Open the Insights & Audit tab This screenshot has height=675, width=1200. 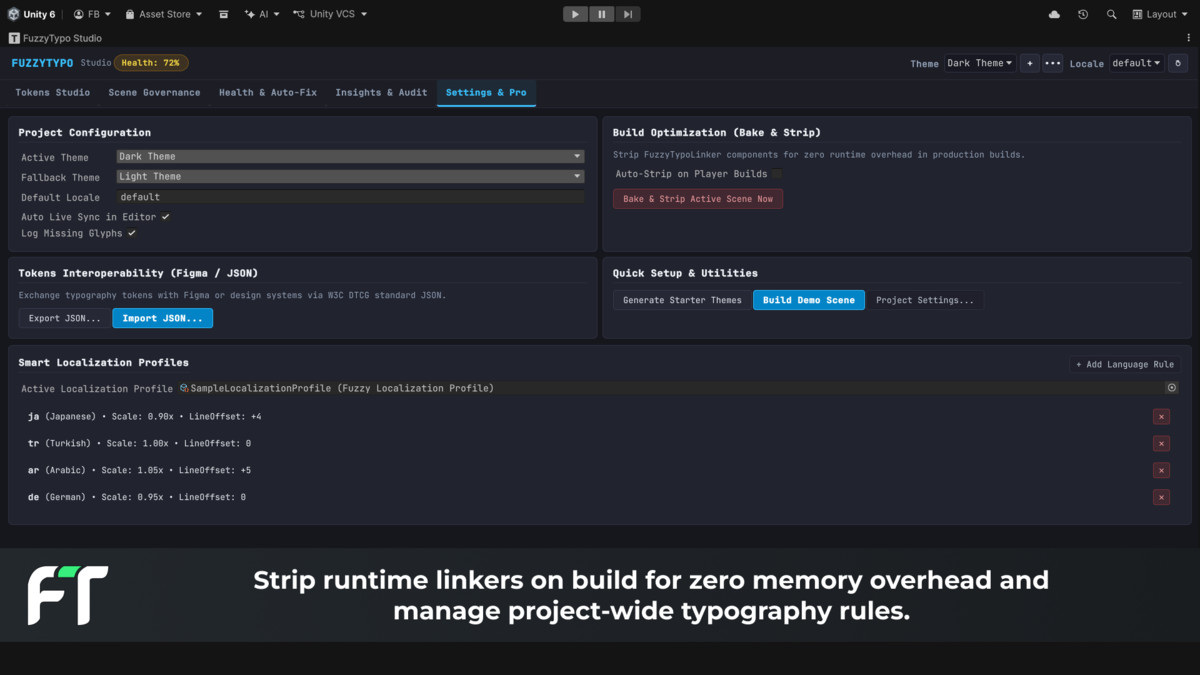[x=381, y=92]
